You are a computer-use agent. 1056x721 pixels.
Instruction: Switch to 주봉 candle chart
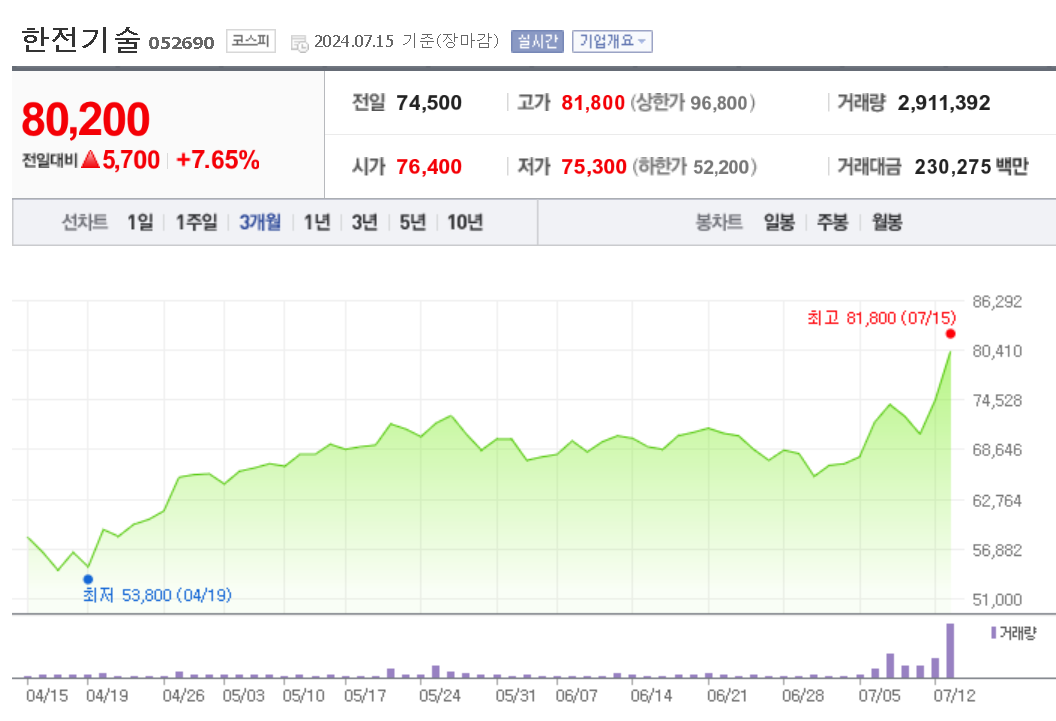pos(832,222)
